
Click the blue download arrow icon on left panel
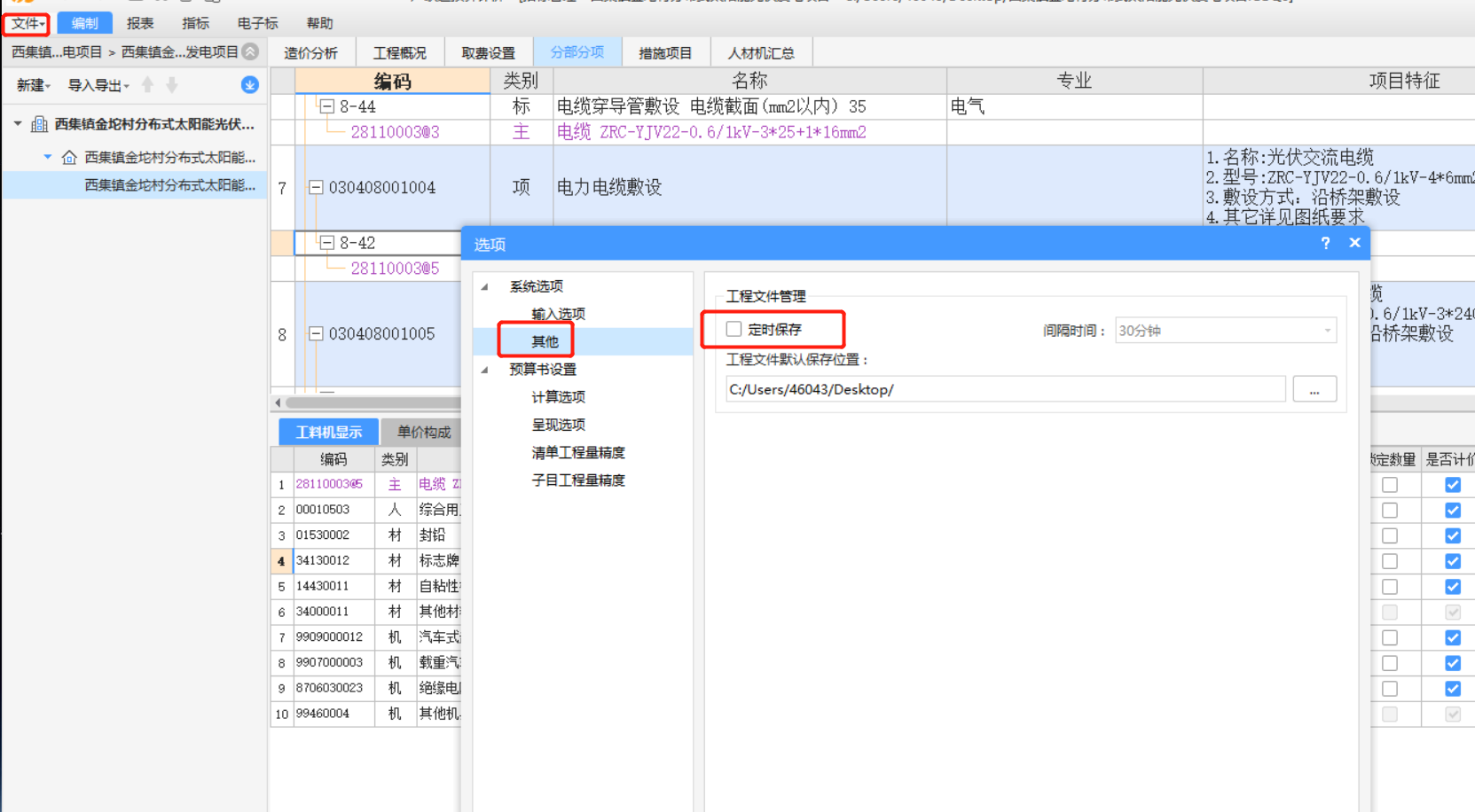tap(249, 85)
